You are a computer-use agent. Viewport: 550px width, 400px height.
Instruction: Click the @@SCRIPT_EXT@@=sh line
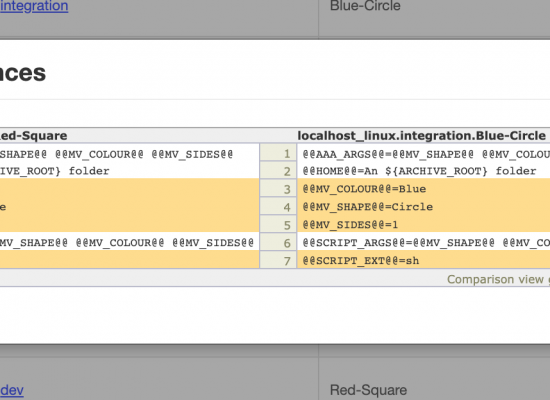point(361,260)
